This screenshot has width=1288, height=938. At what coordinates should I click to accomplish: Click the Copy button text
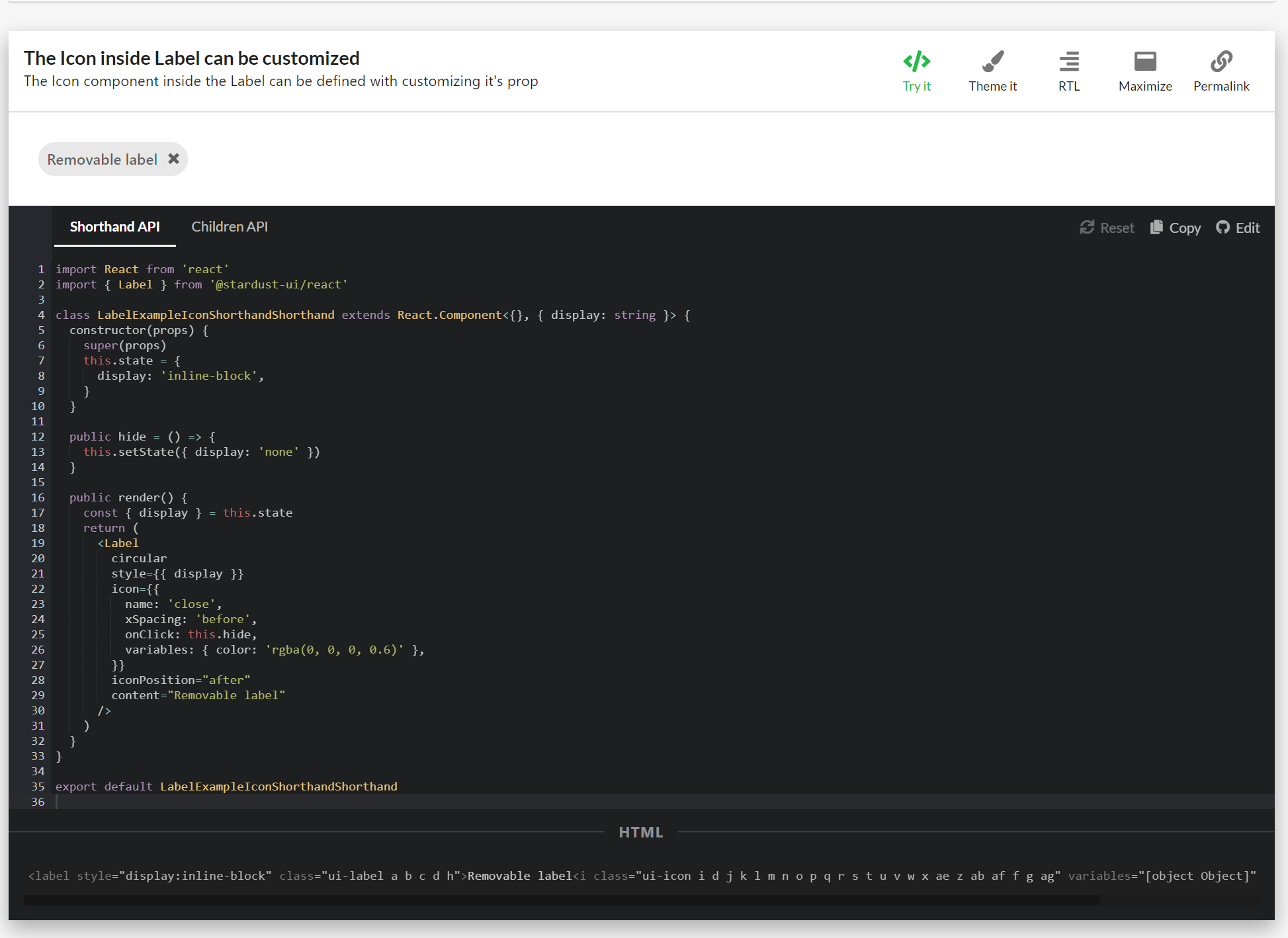click(1184, 228)
